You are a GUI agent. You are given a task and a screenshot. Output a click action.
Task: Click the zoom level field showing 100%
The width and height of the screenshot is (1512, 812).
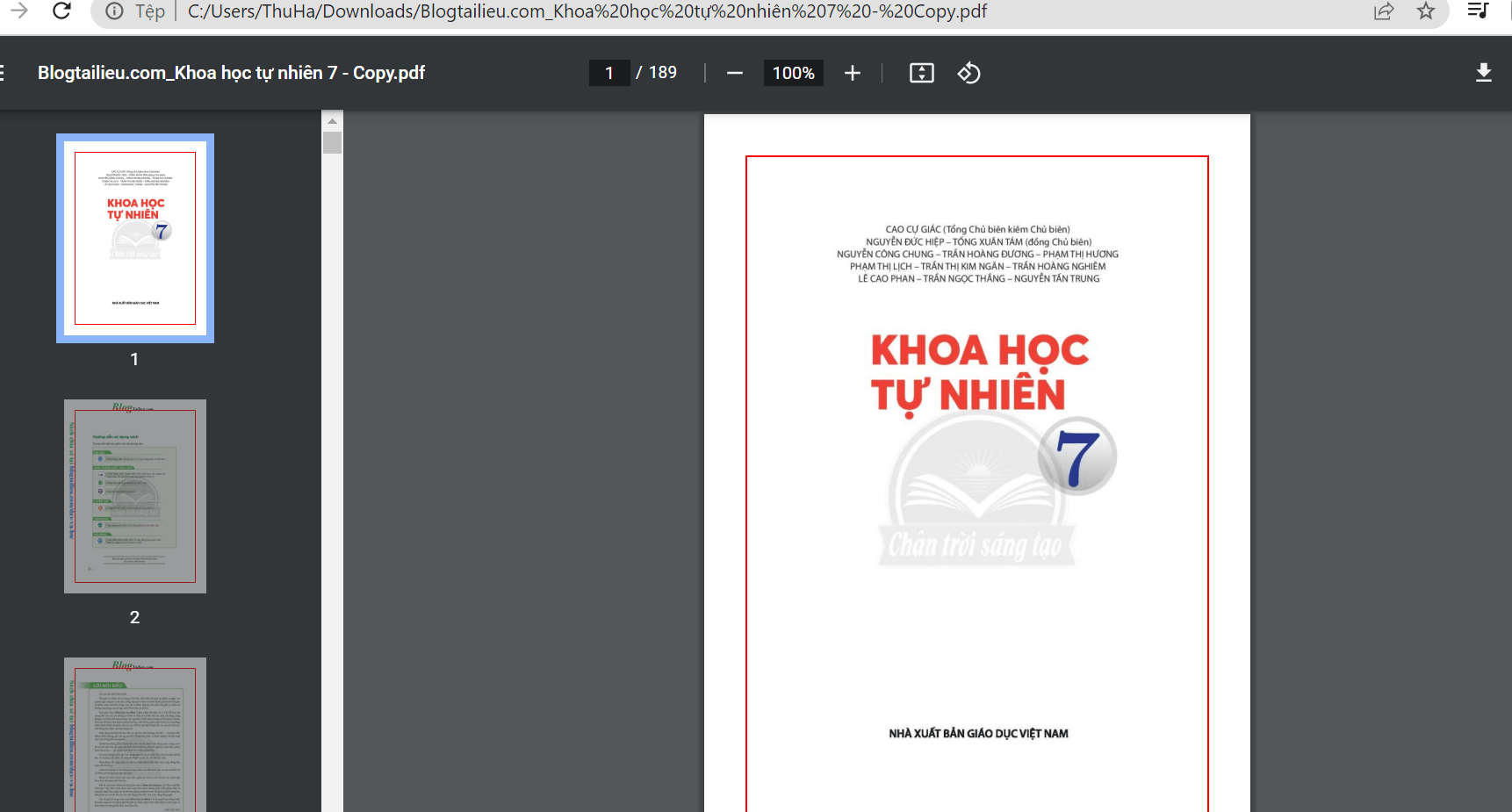(794, 73)
